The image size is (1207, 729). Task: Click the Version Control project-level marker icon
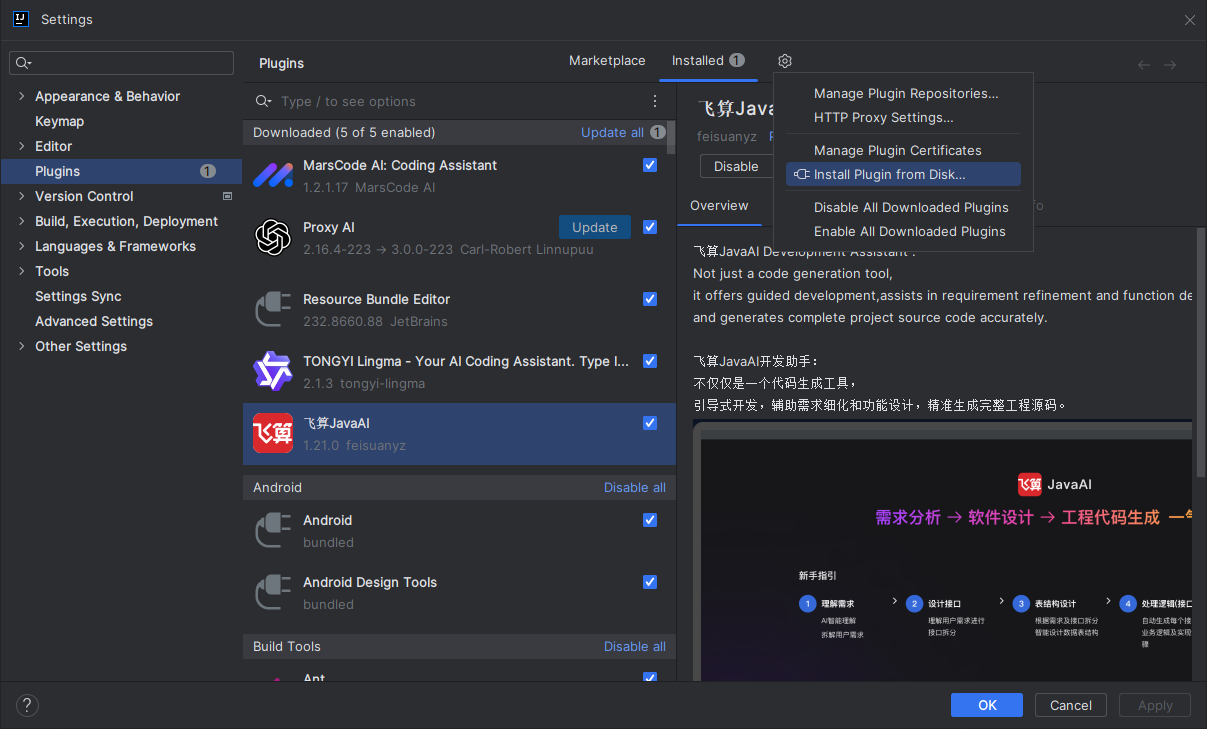tap(227, 196)
